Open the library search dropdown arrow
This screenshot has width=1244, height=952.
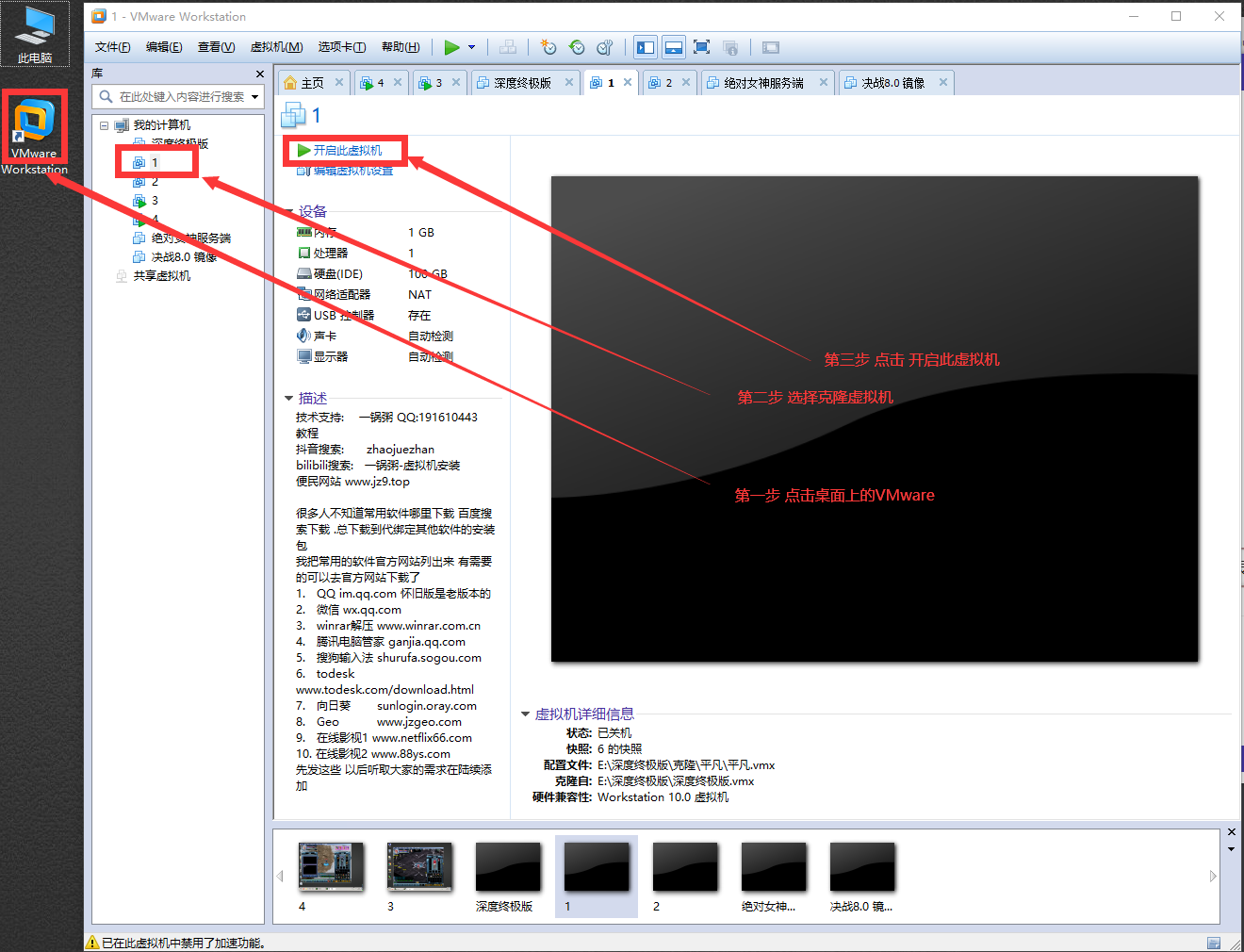pos(254,96)
